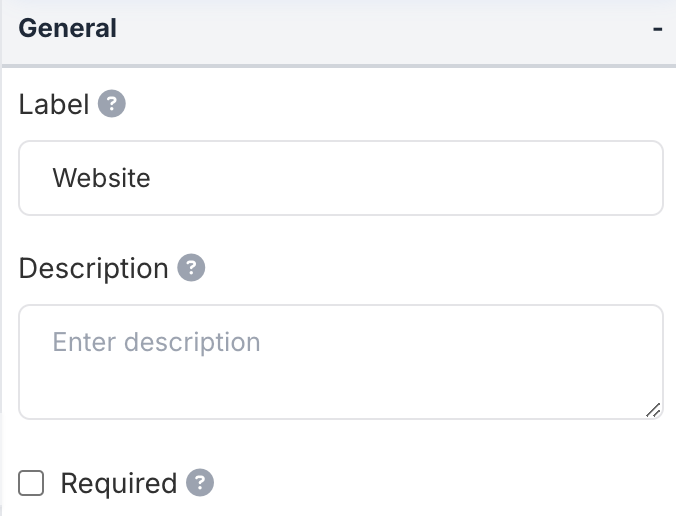
Task: Click inside the Description textarea
Action: [340, 362]
